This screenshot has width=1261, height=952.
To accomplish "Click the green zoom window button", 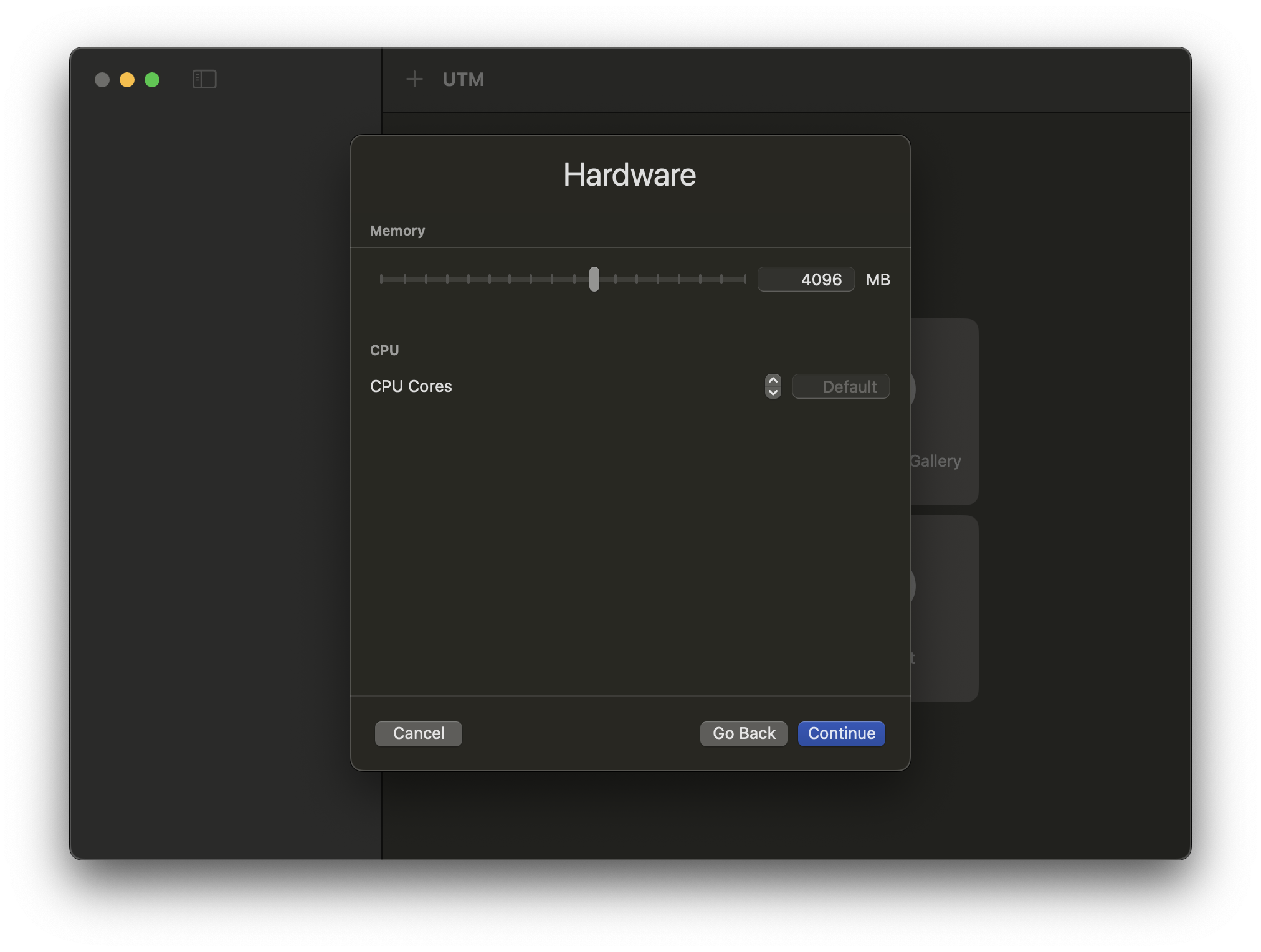I will click(152, 80).
